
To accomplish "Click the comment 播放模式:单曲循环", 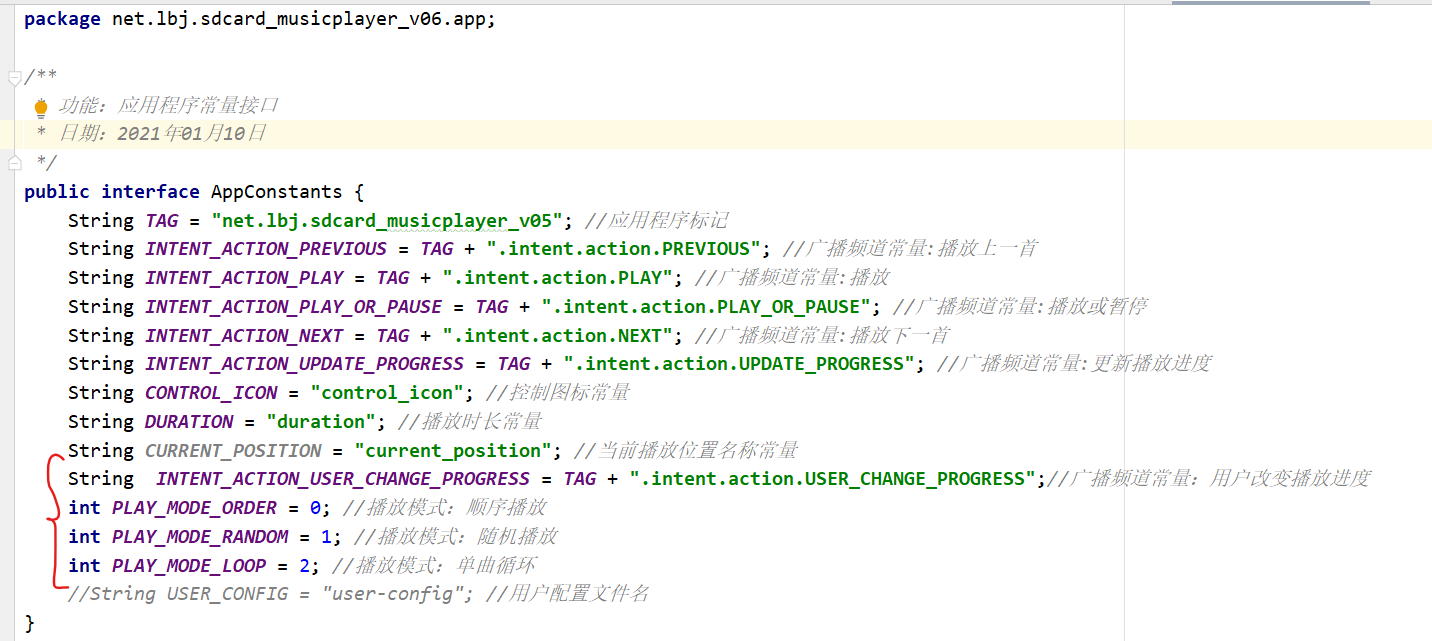I will tap(445, 566).
